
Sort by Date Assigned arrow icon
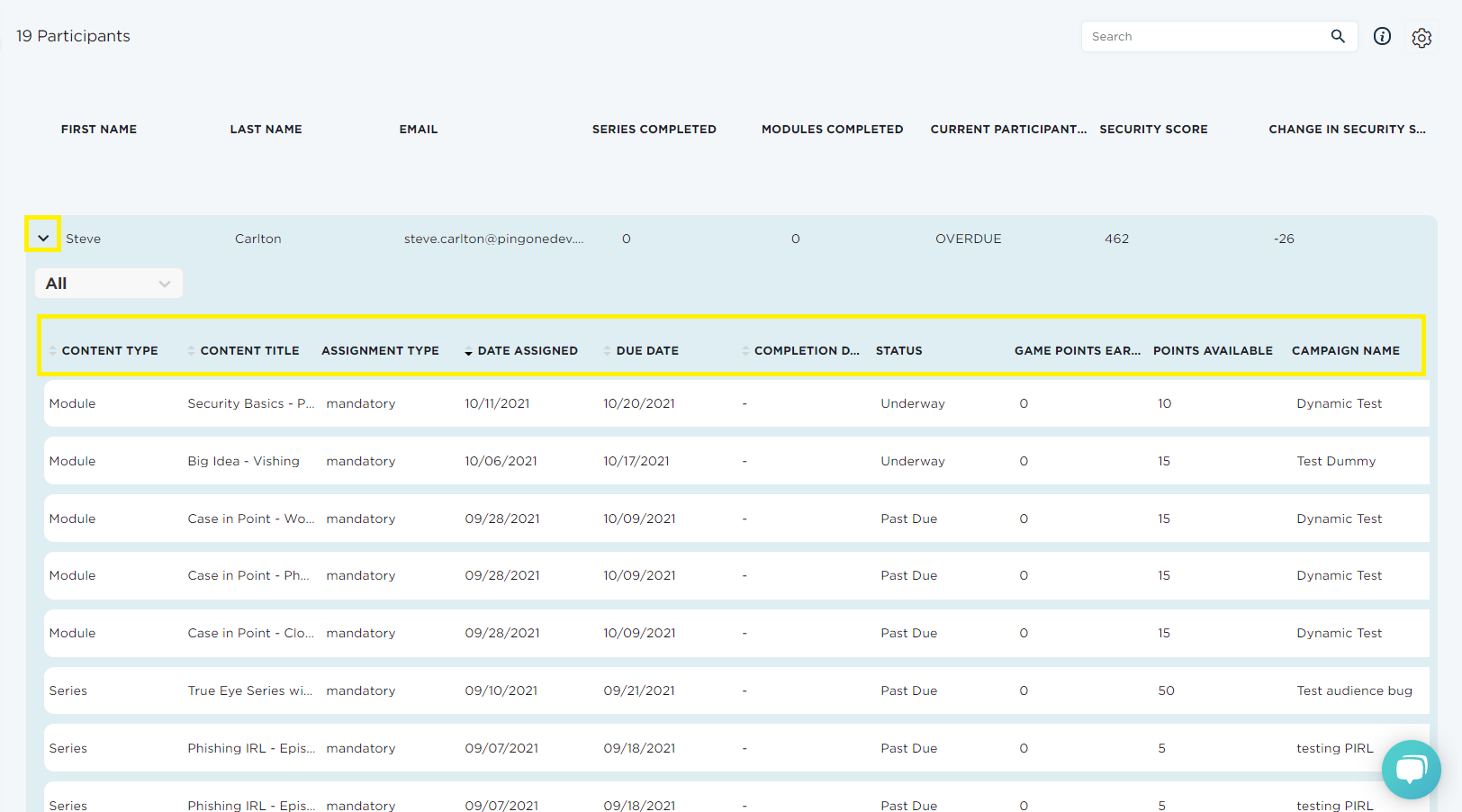[468, 352]
